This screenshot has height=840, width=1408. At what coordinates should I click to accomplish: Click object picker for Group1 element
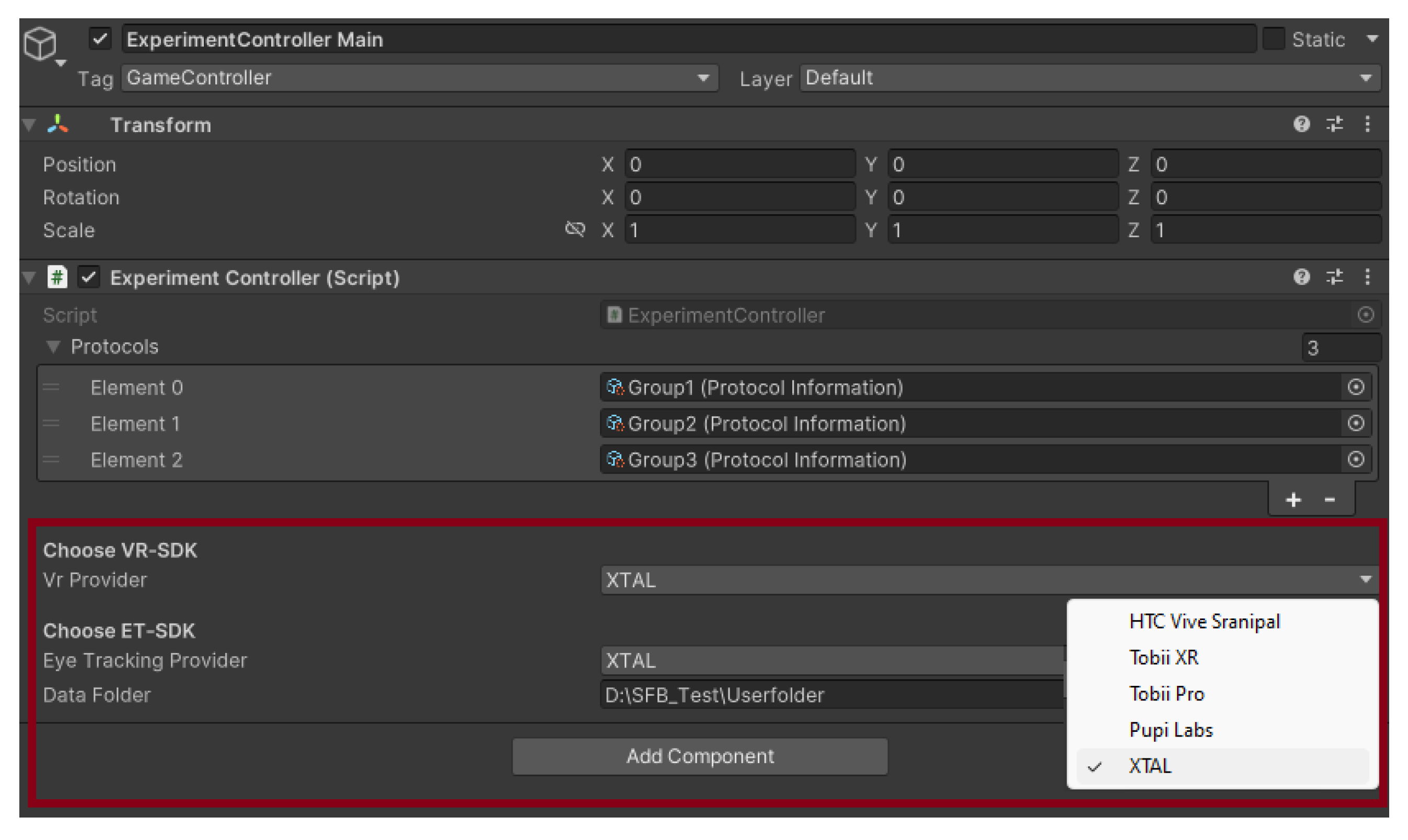pos(1355,387)
